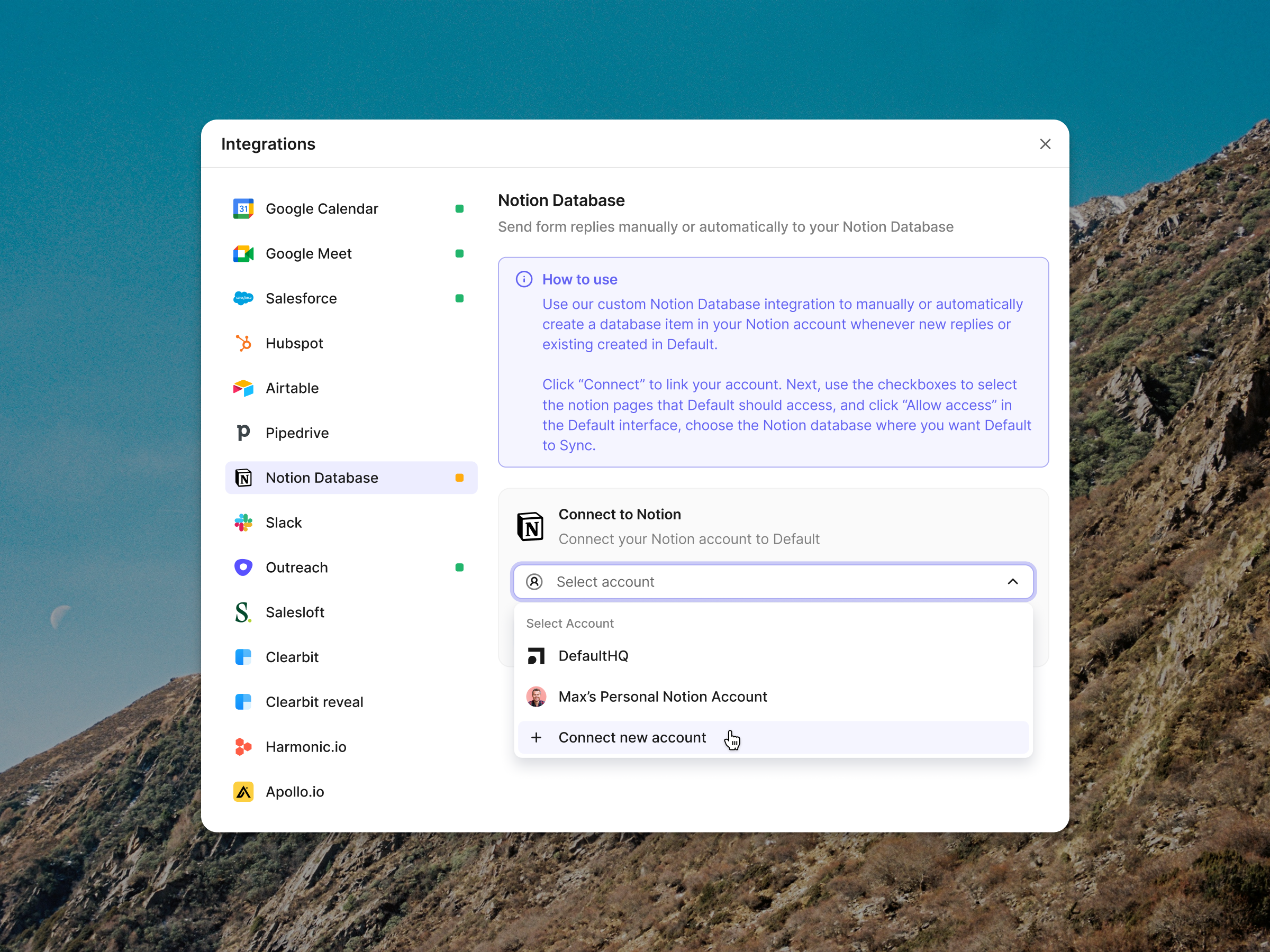Pick Max's Personal Notion Account option

[662, 697]
